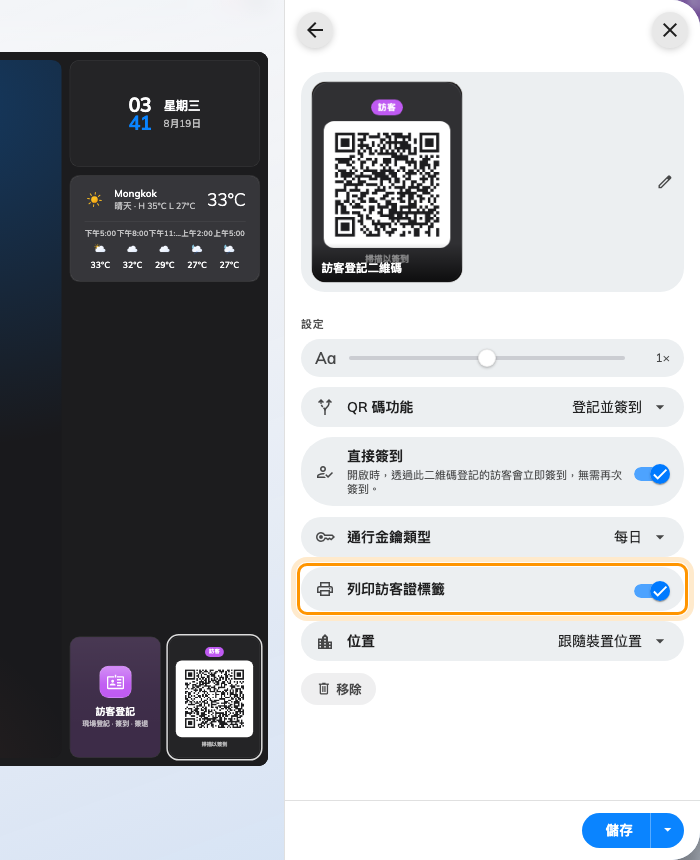This screenshot has height=860, width=700.
Task: Select the QR code tile in dashboard
Action: coord(214,697)
